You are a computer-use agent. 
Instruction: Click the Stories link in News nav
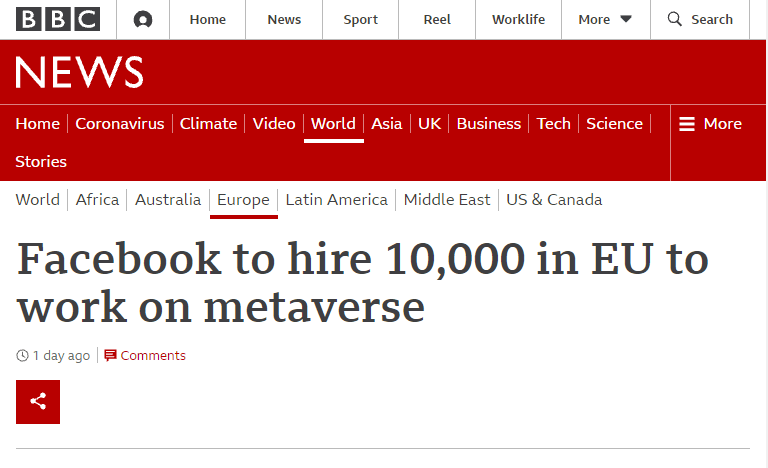pos(41,161)
